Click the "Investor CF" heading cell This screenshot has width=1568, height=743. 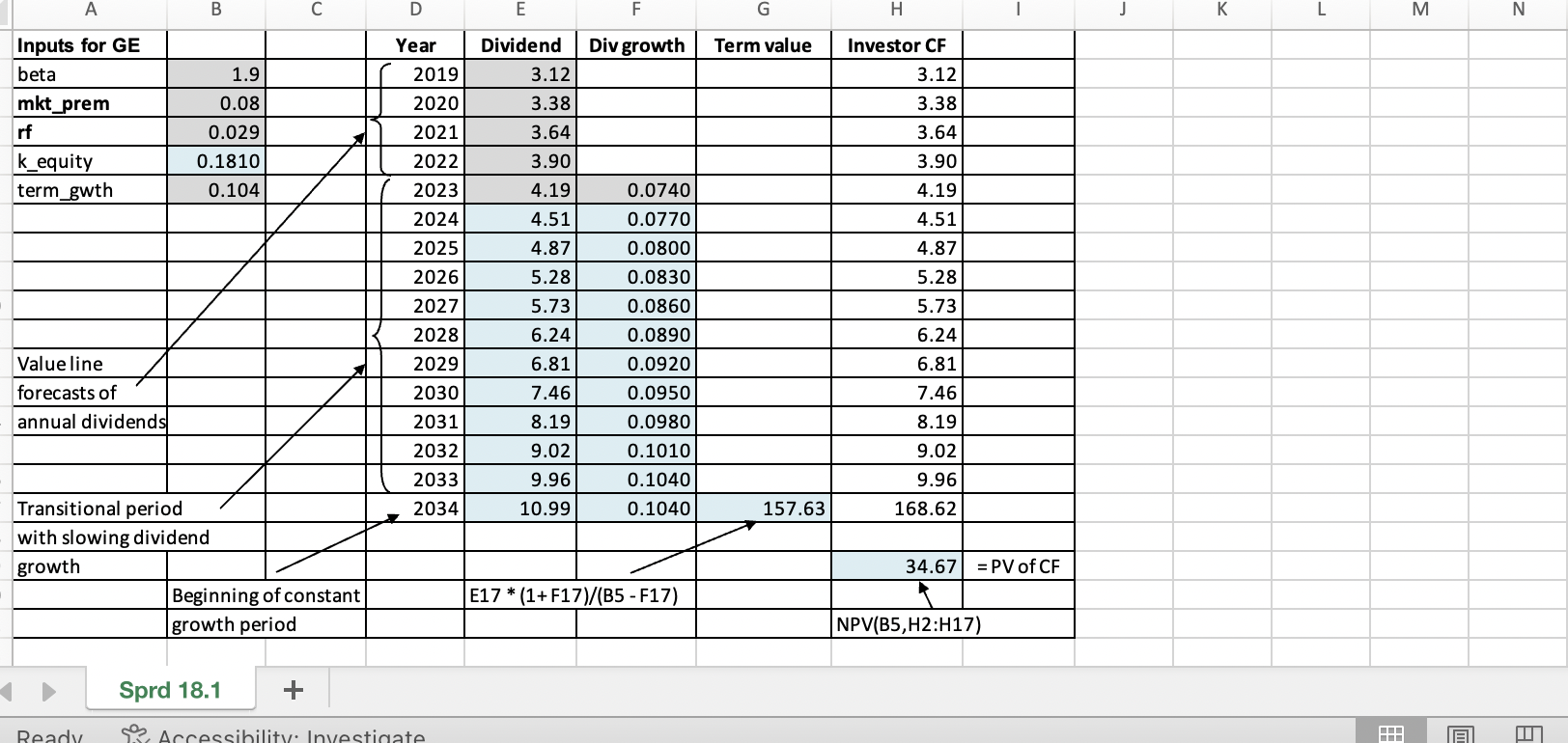point(897,45)
